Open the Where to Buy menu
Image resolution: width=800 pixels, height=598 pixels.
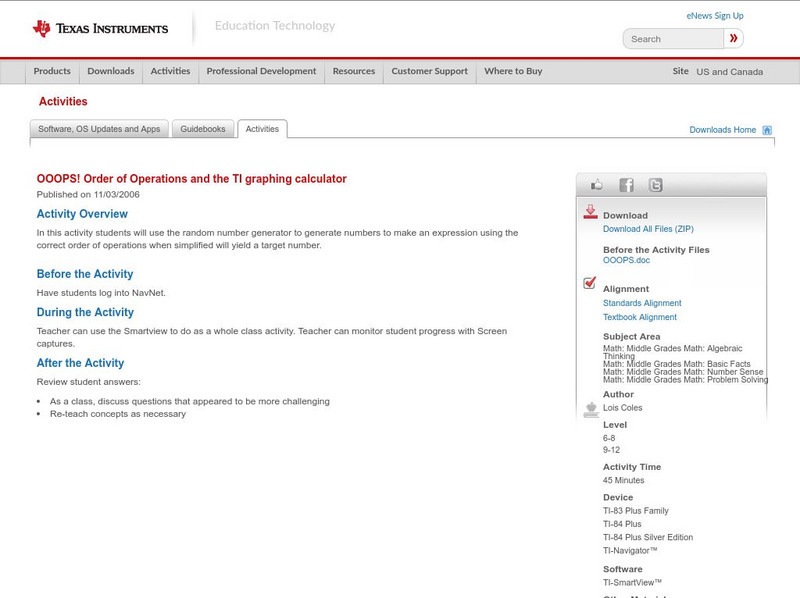513,71
